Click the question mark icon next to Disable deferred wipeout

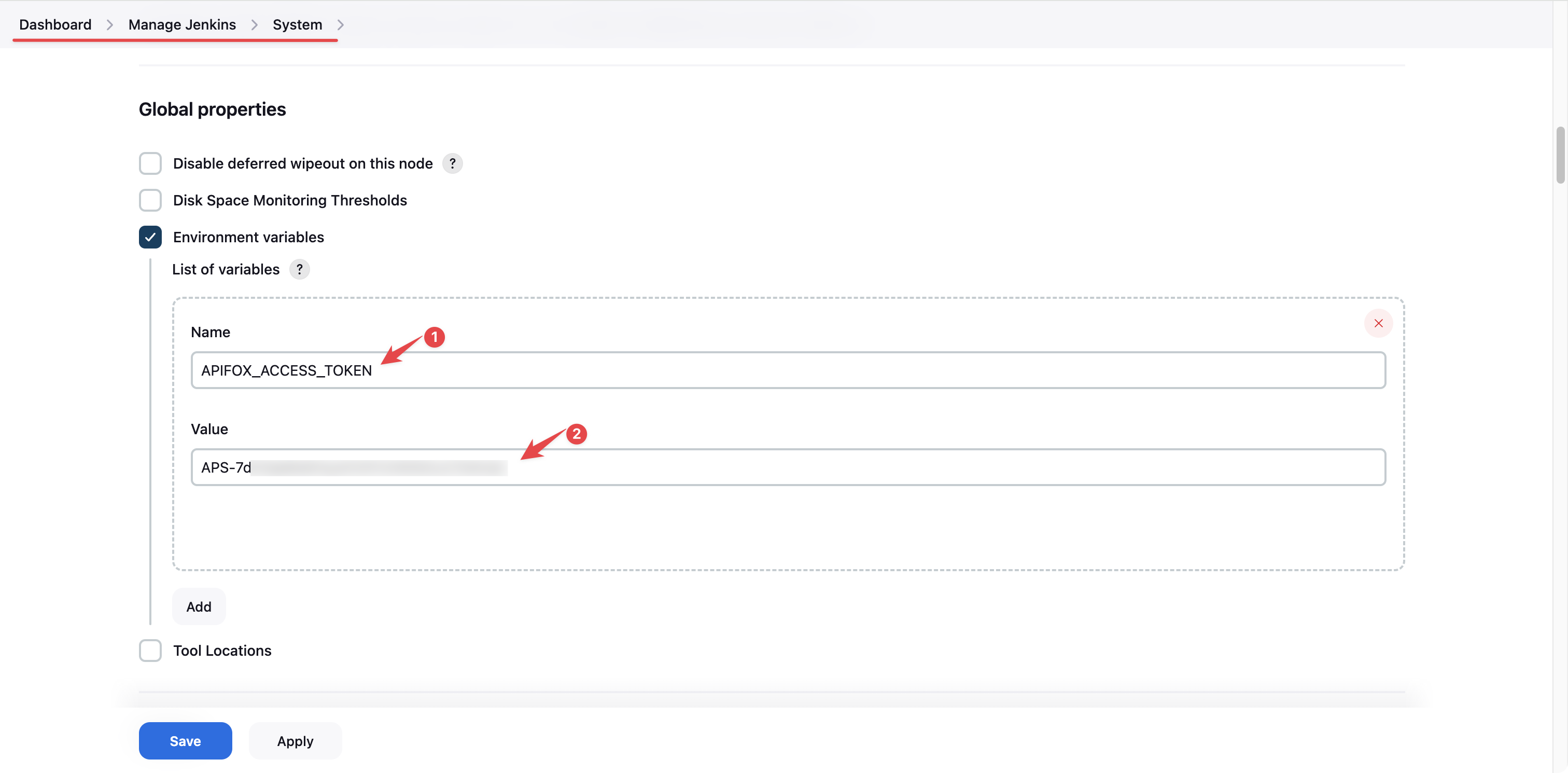coord(452,163)
